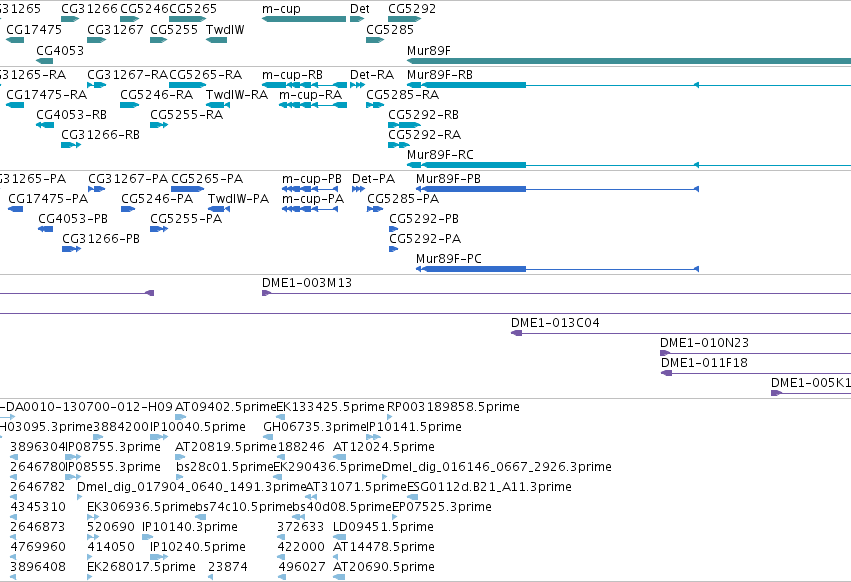This screenshot has width=851, height=582.
Task: Select the CG4053-PB protein label
Action: point(73,219)
